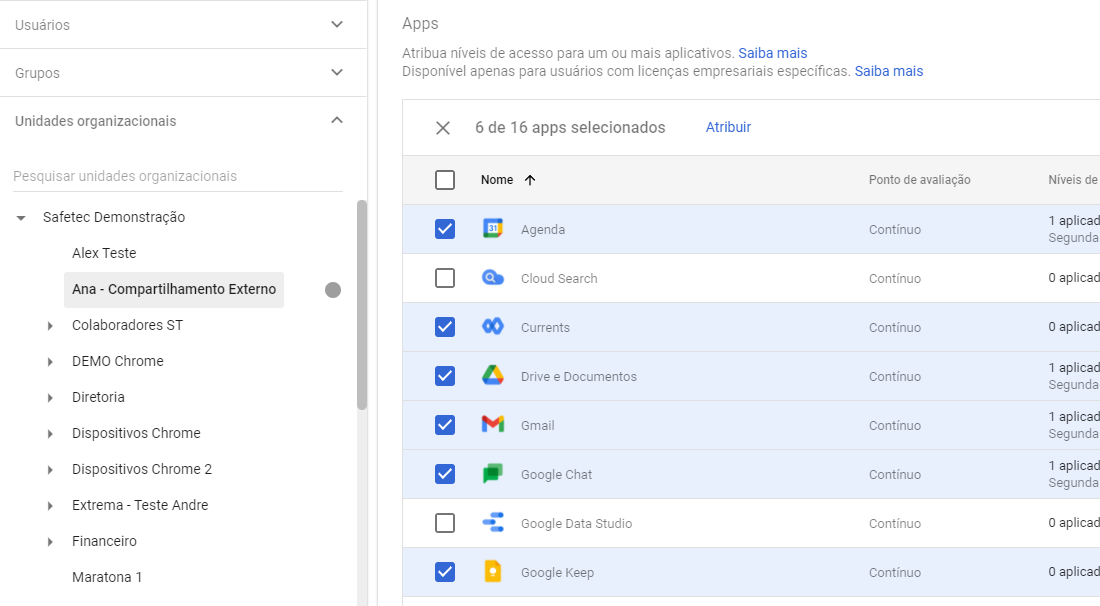
Task: Expand the DEMO Chrome tree arrow
Action: click(50, 361)
